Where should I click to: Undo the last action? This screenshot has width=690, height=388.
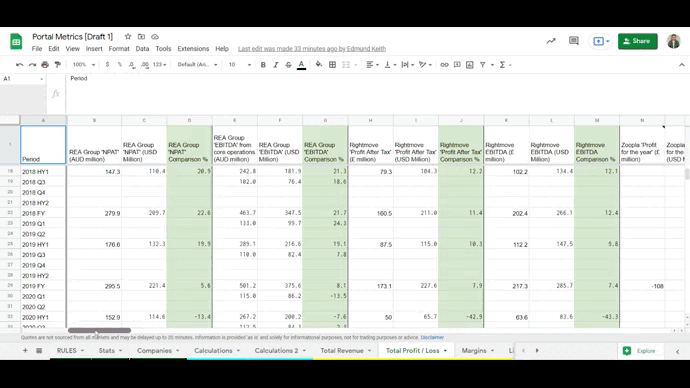pyautogui.click(x=19, y=65)
